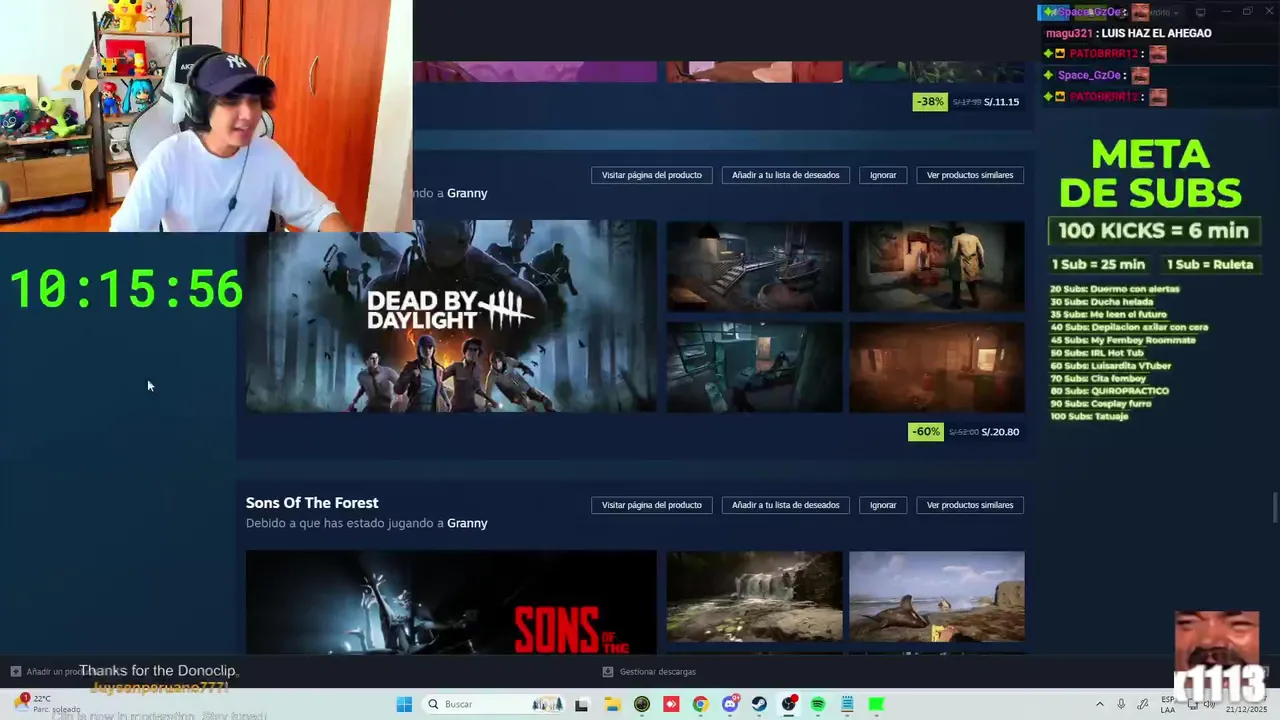Screen dimensions: 1280x720
Task: Open File Explorer from the taskbar
Action: coord(612,704)
